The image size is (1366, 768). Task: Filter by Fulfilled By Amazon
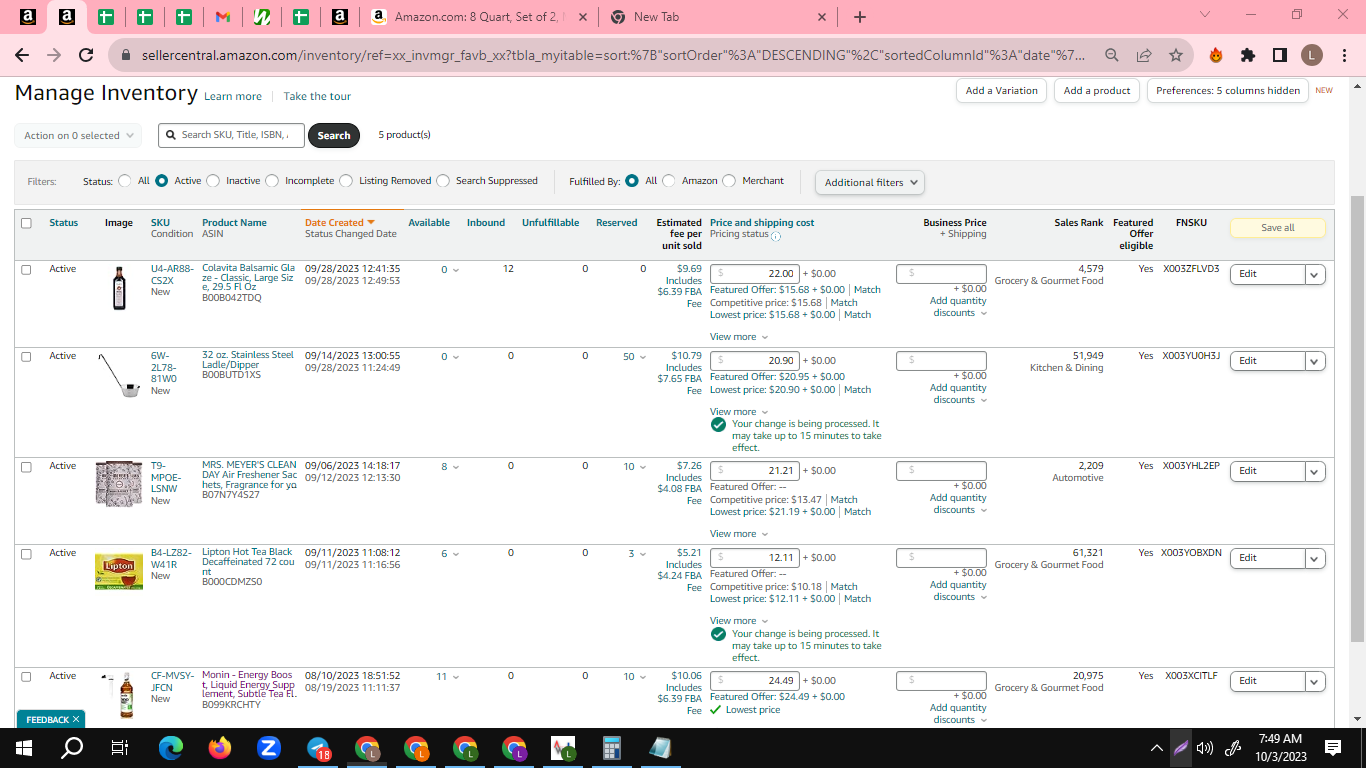click(669, 181)
